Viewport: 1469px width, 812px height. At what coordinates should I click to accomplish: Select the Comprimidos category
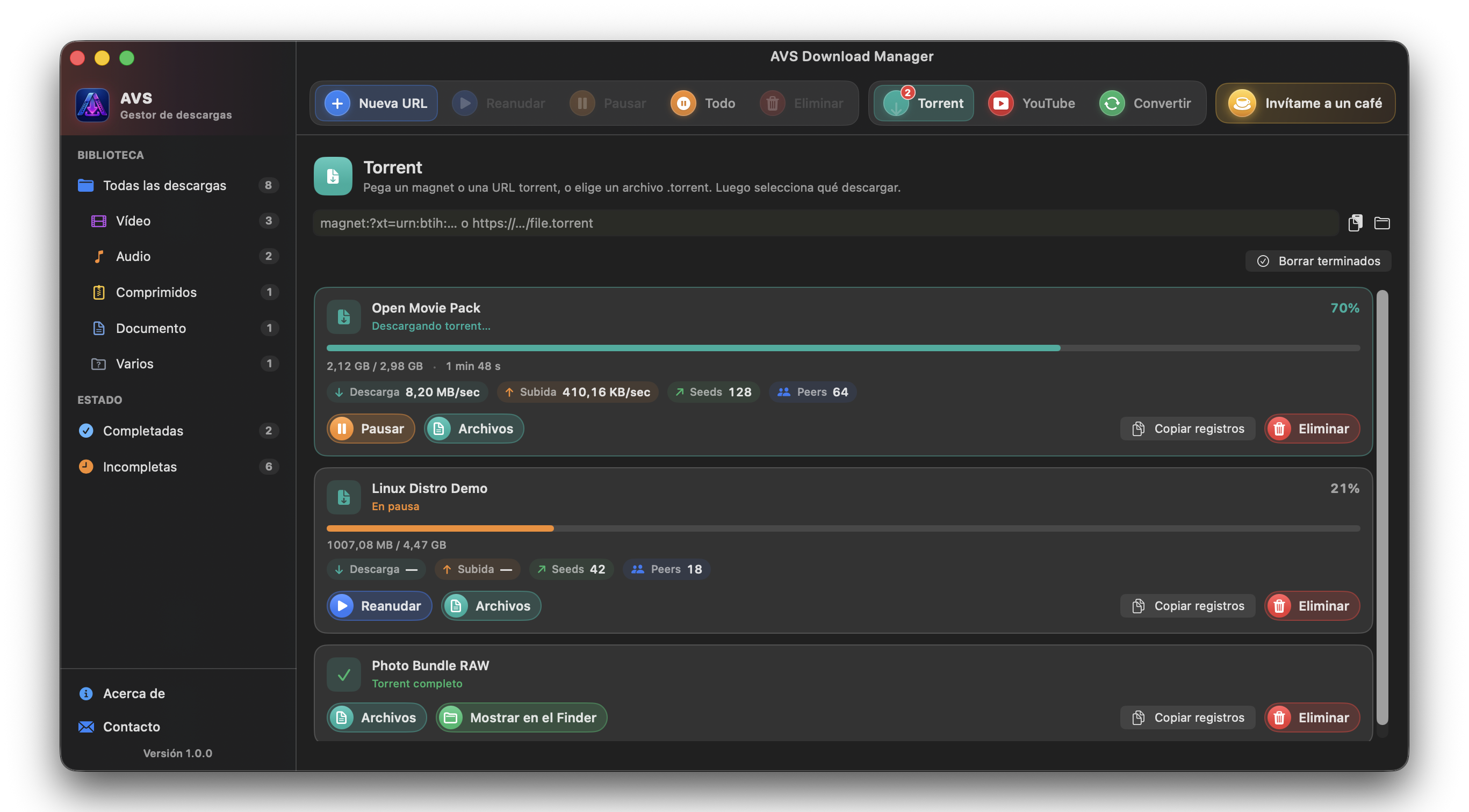[178, 292]
